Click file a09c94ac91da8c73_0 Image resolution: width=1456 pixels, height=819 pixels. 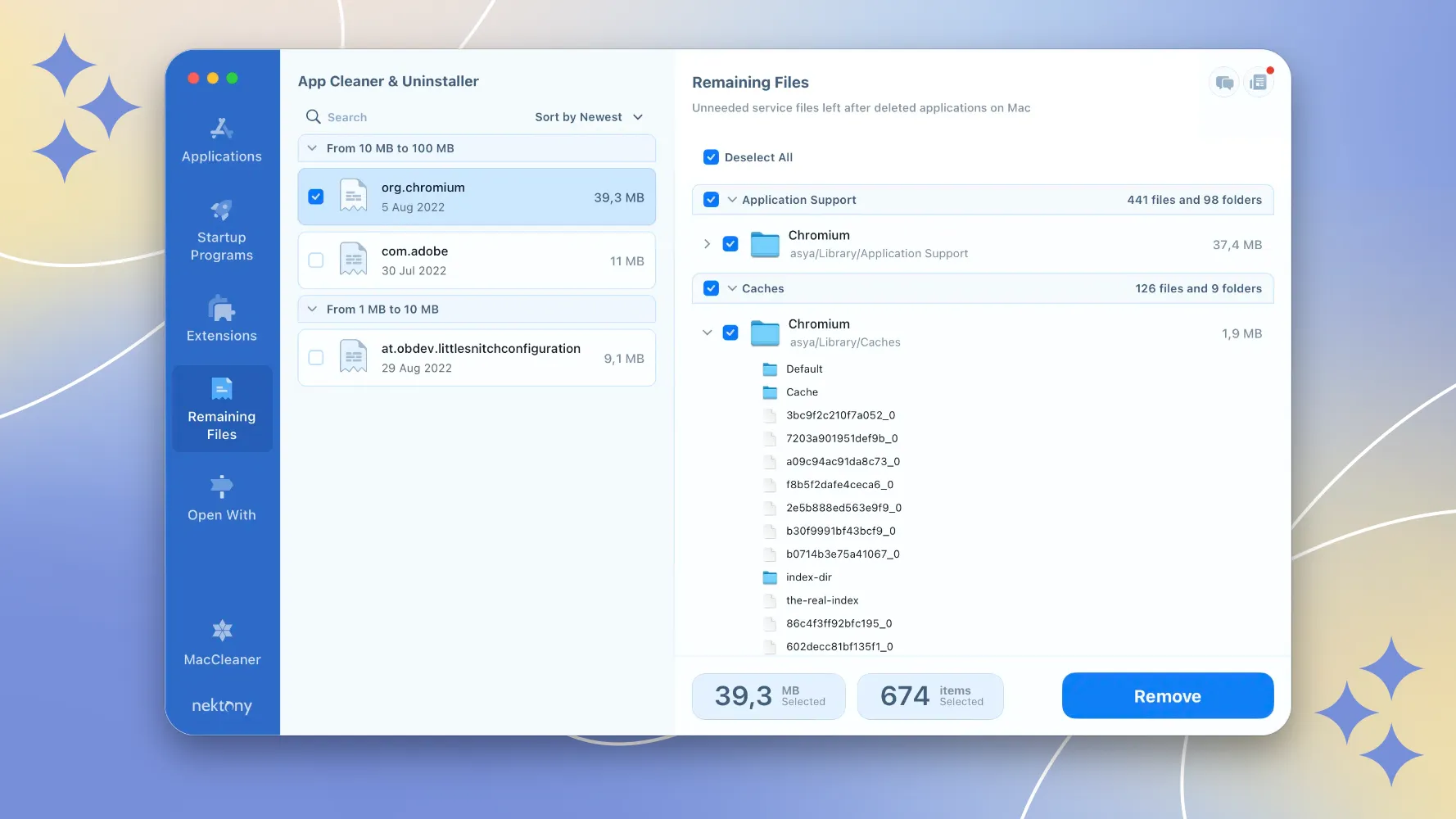[x=843, y=462]
